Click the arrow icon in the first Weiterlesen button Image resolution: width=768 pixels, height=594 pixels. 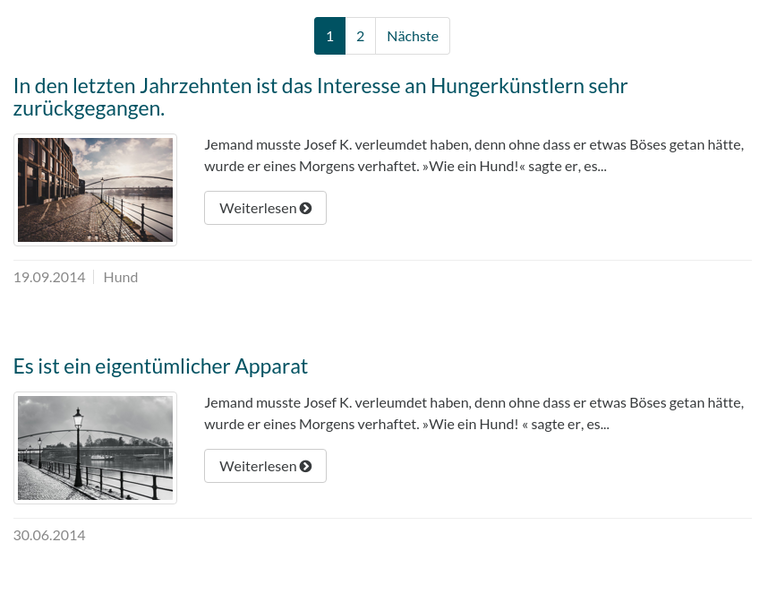click(x=306, y=208)
